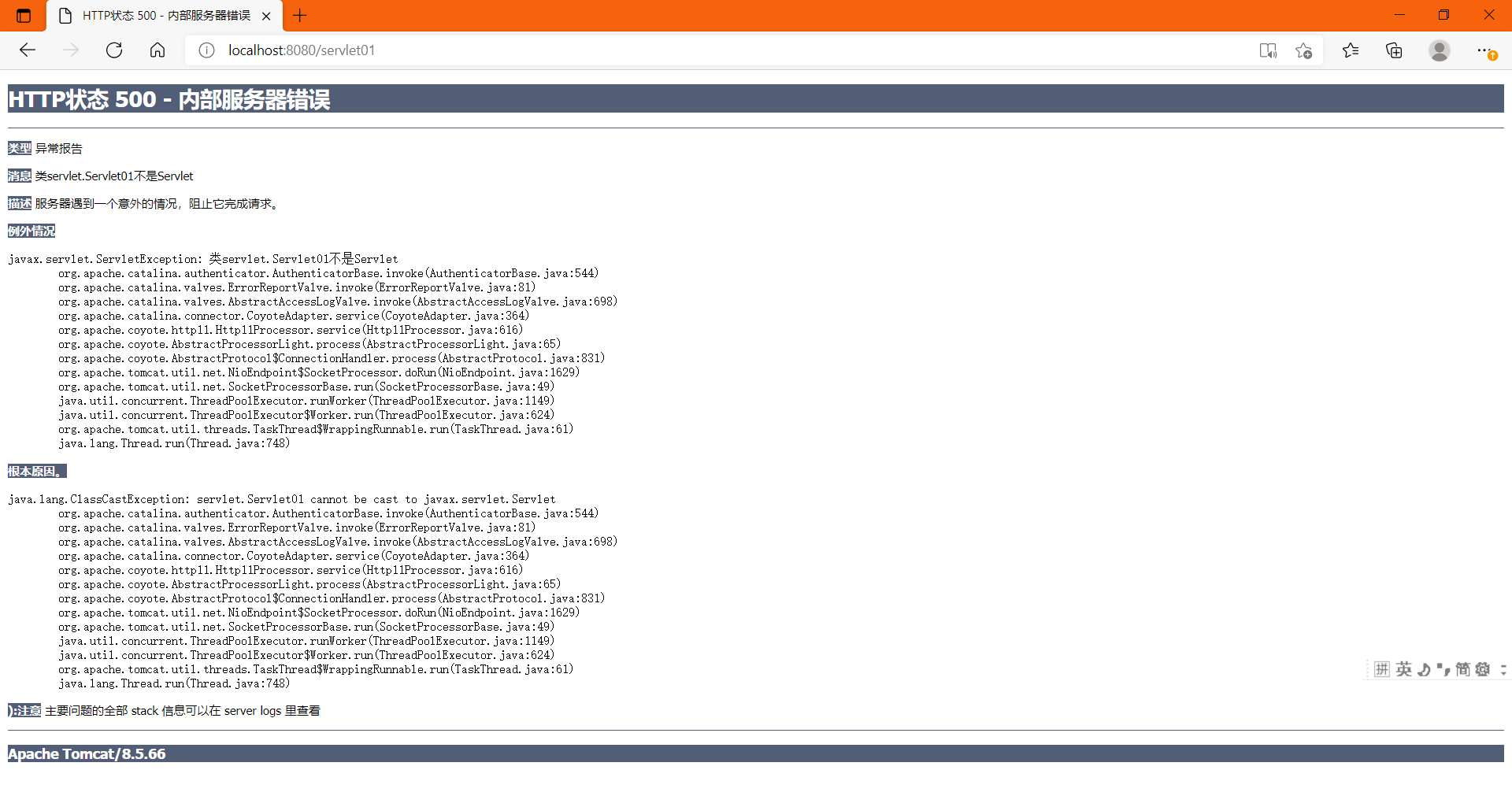
Task: Go to the browser home page
Action: 157,50
